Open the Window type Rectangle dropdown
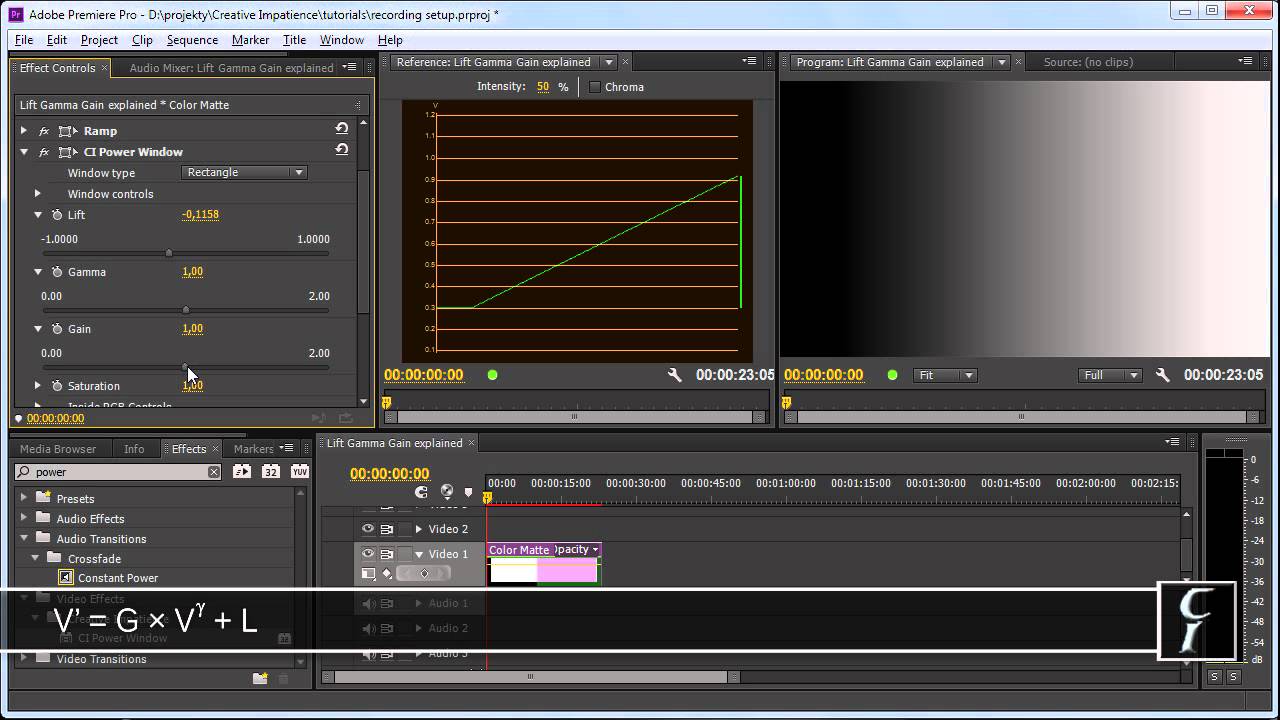This screenshot has width=1280, height=720. coord(244,172)
